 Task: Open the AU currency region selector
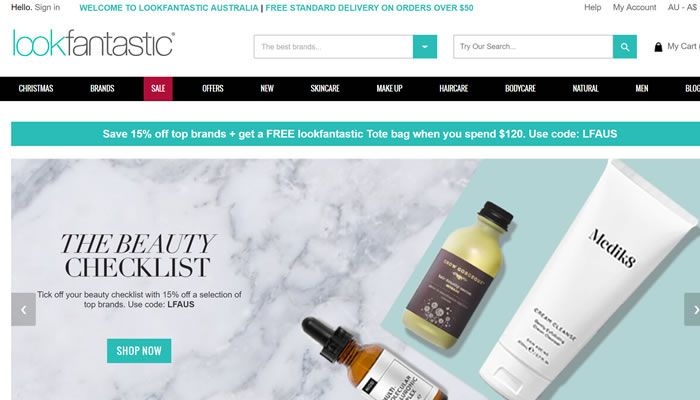(x=683, y=8)
